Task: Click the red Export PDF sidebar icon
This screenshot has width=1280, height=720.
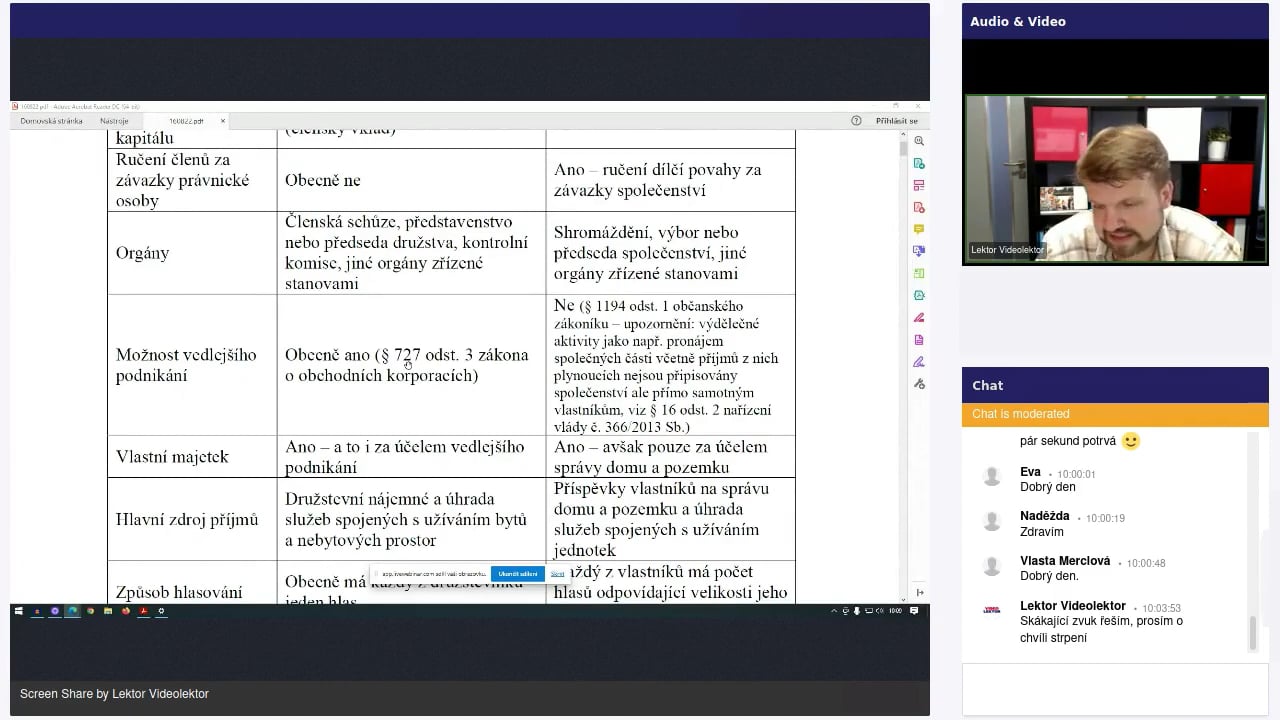Action: [919, 207]
